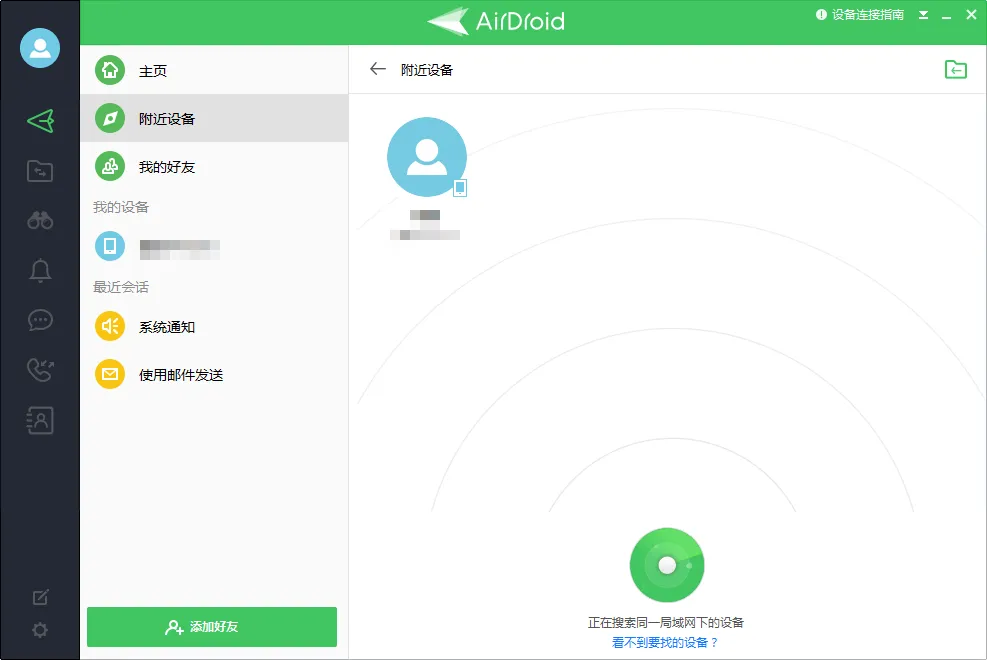Open 使用邮件发送 item
The height and width of the screenshot is (660, 987).
(x=214, y=374)
